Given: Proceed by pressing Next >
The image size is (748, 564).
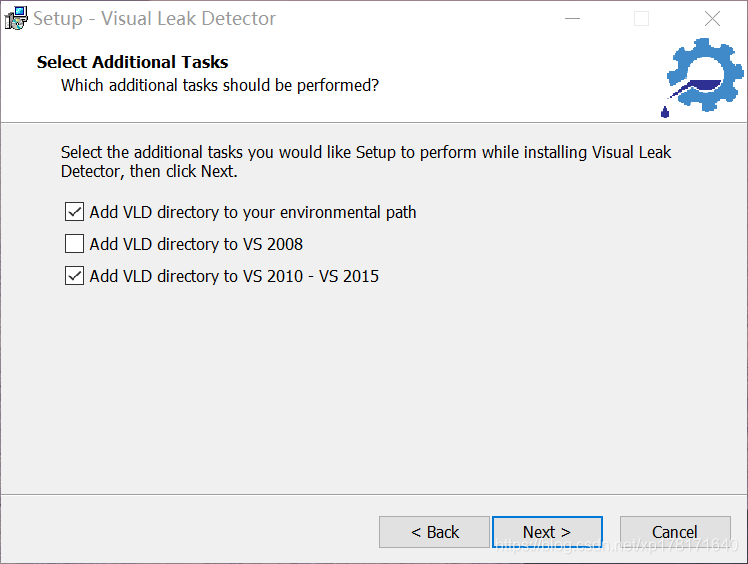Looking at the screenshot, I should tap(546, 532).
